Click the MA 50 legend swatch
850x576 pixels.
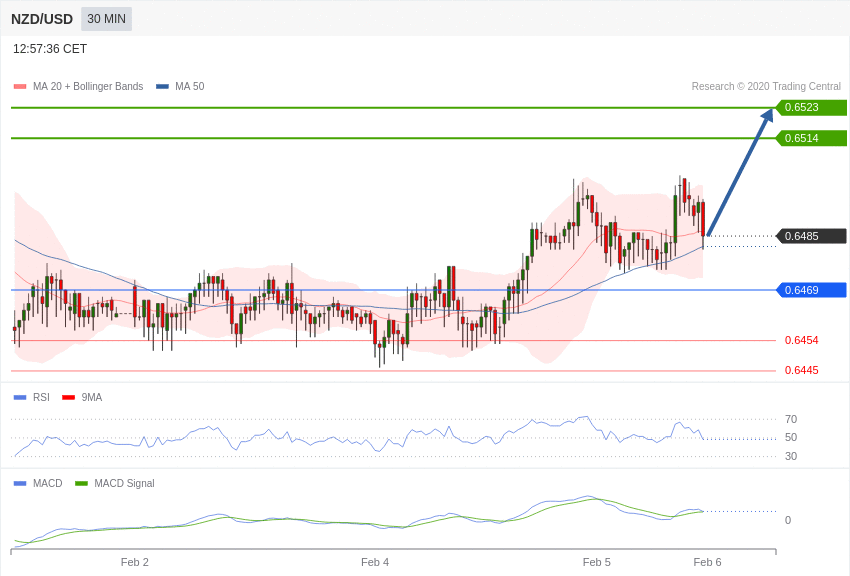click(x=163, y=87)
